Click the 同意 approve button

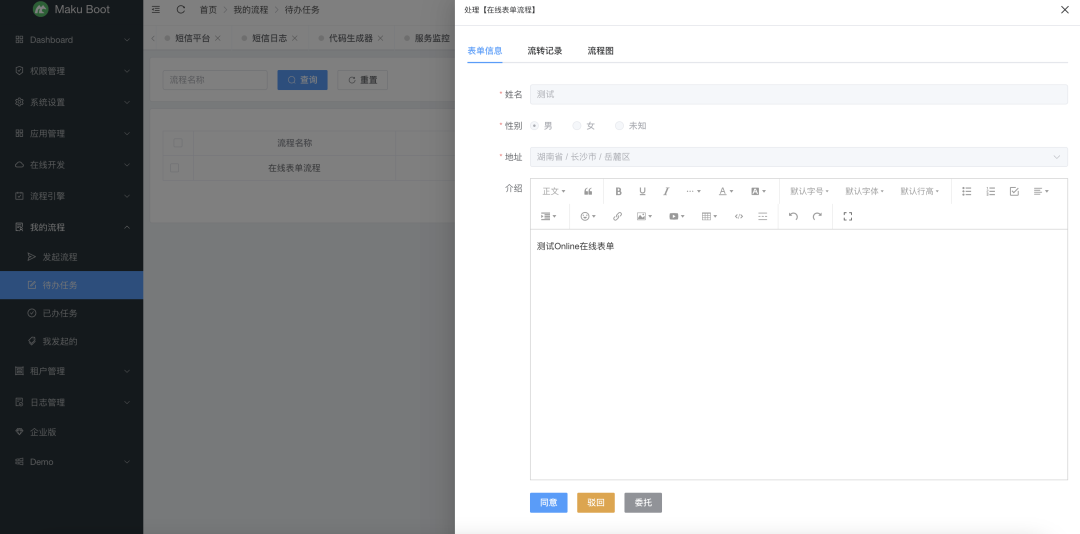click(548, 503)
